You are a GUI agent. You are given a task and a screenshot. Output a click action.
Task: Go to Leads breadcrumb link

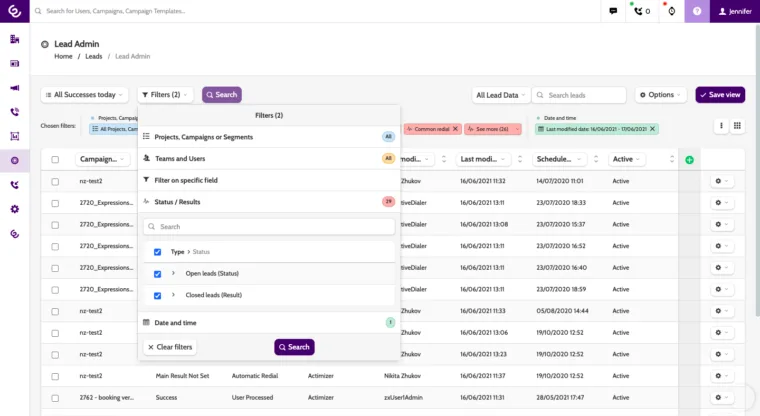point(94,56)
